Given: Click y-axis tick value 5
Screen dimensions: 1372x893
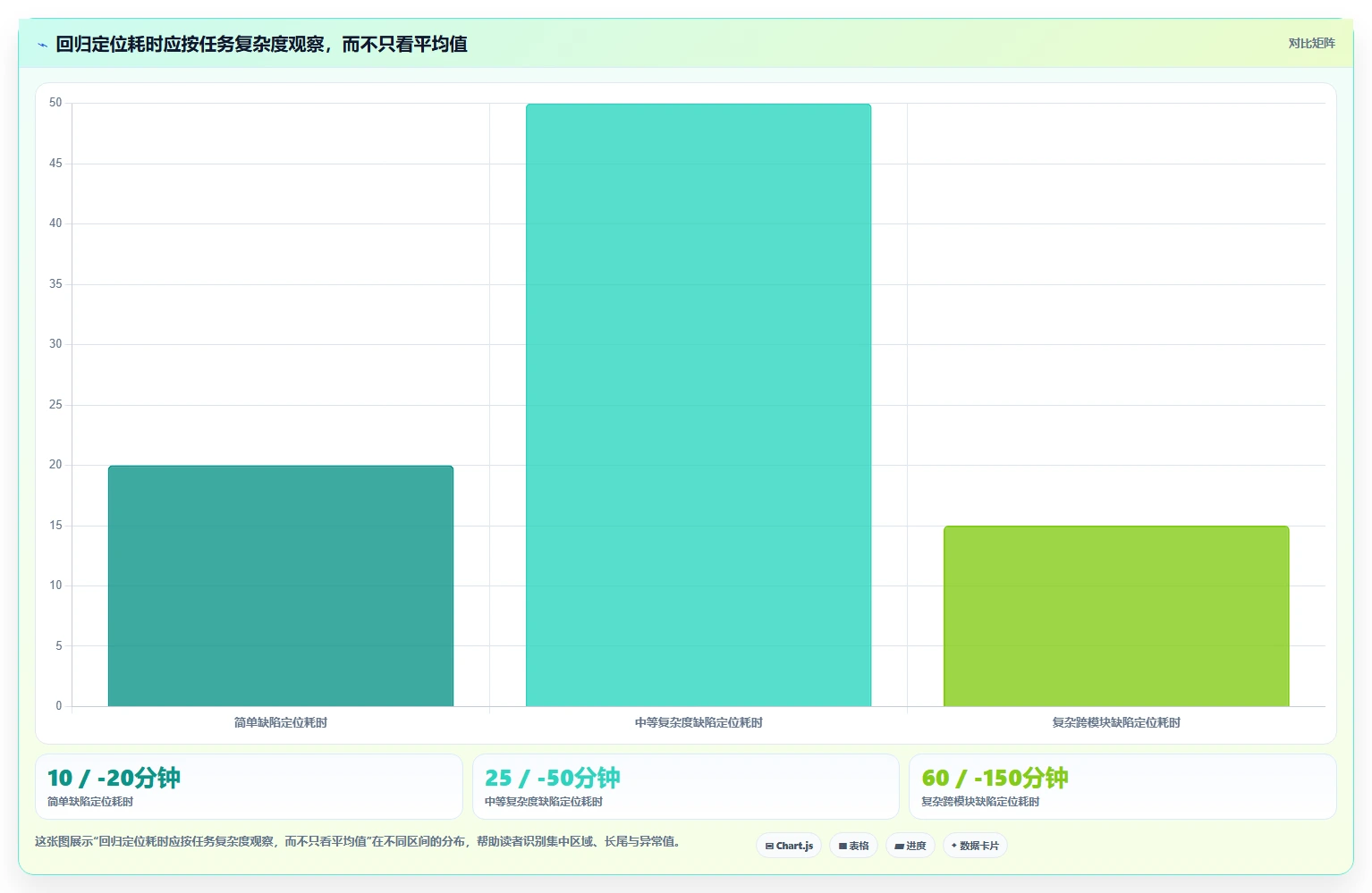Looking at the screenshot, I should pyautogui.click(x=59, y=645).
